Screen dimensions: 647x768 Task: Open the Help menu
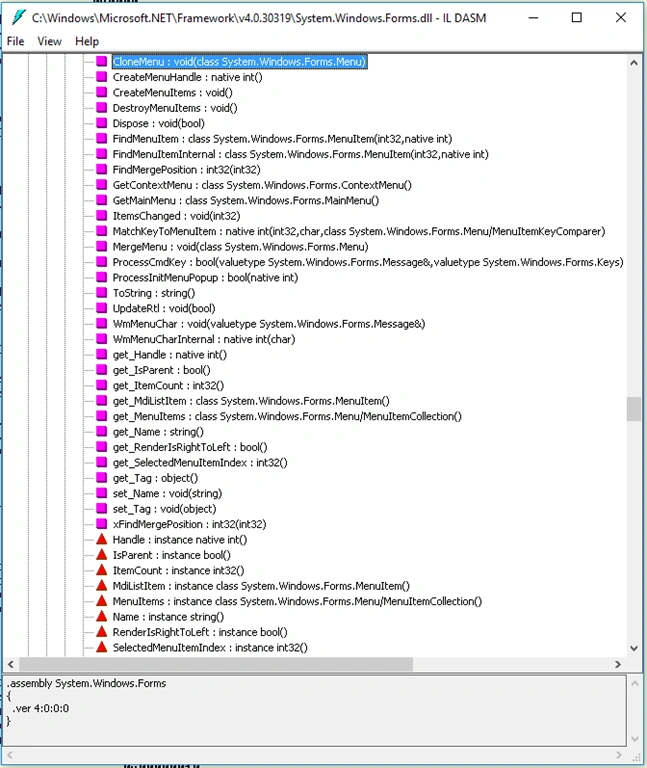pos(87,41)
